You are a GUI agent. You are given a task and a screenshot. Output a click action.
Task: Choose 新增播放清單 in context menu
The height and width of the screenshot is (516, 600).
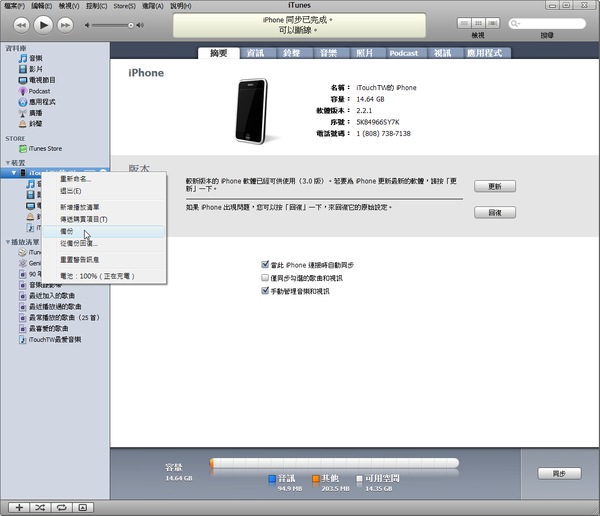click(104, 207)
